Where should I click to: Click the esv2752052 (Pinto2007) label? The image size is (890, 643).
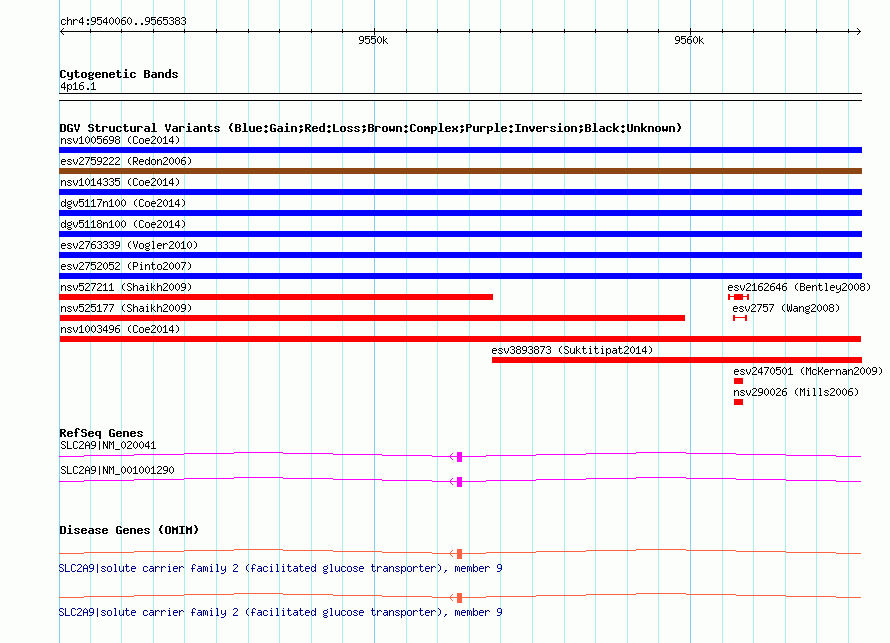(126, 266)
